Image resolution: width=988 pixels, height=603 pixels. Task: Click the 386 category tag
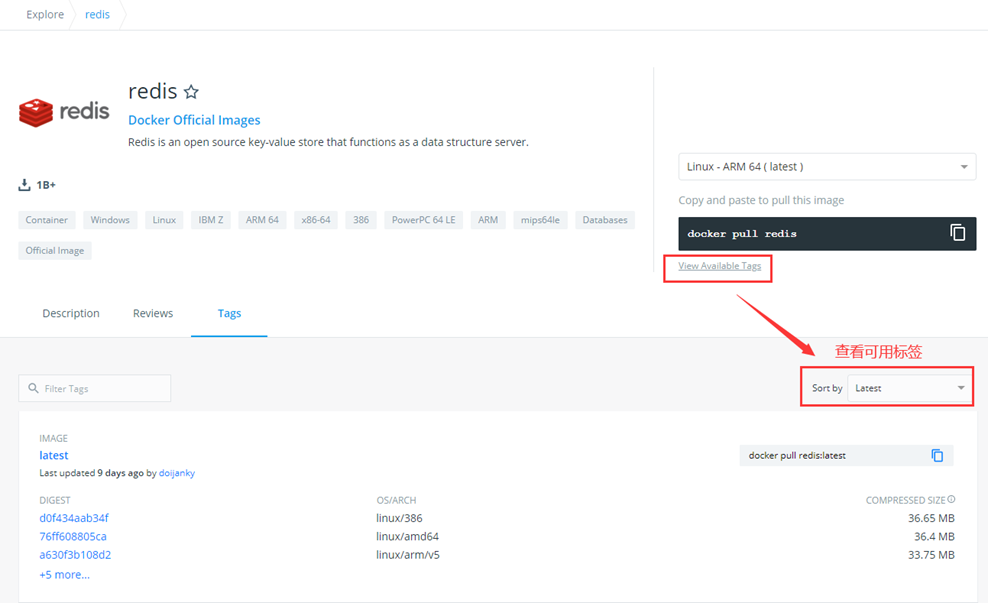tap(361, 220)
